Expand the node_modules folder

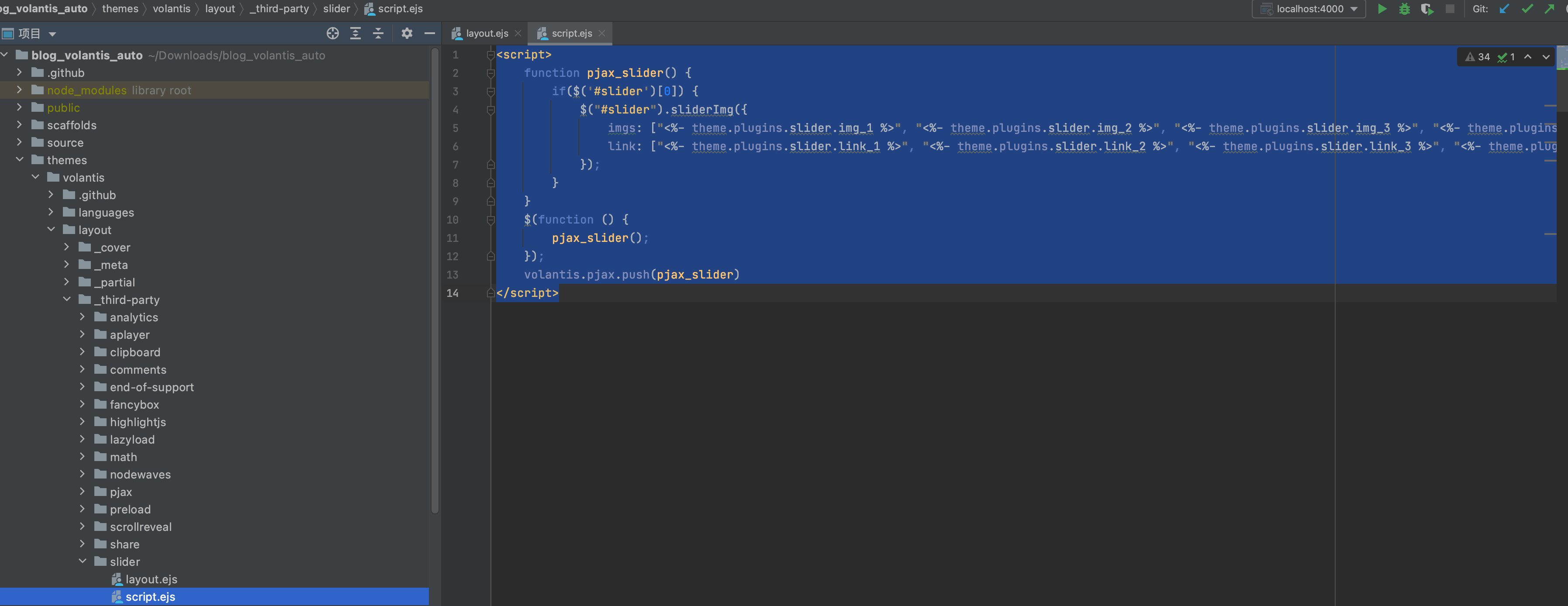coord(20,90)
